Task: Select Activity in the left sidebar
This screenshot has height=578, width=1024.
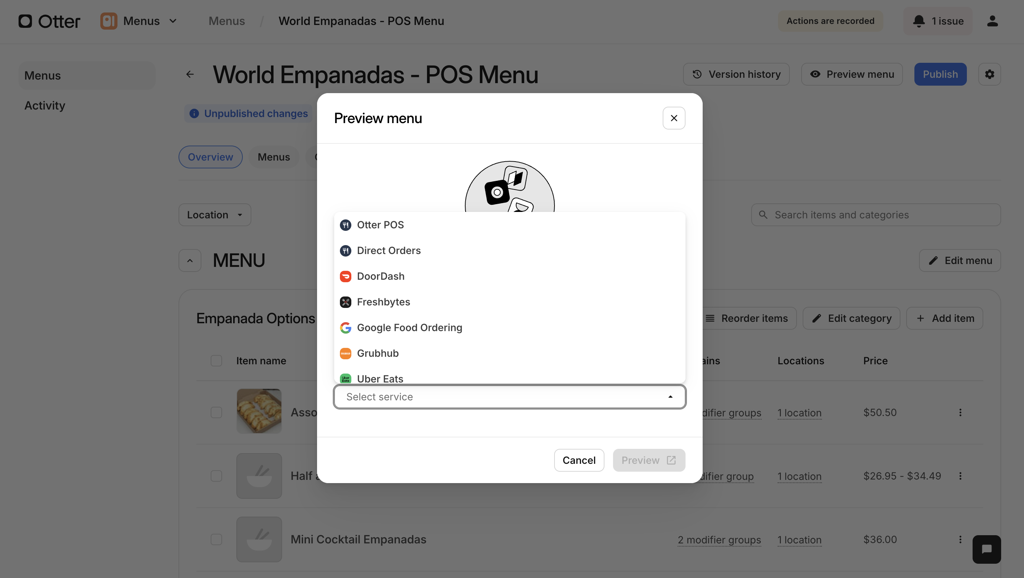Action: pos(44,105)
